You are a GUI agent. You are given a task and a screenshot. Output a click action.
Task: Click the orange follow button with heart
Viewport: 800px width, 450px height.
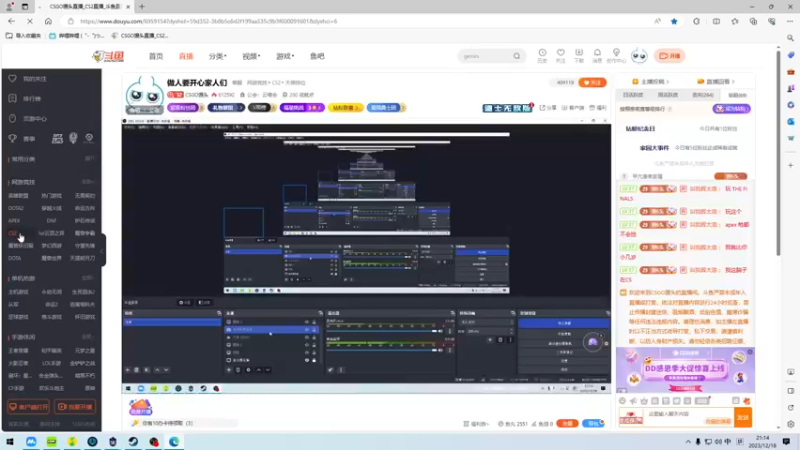(x=592, y=83)
